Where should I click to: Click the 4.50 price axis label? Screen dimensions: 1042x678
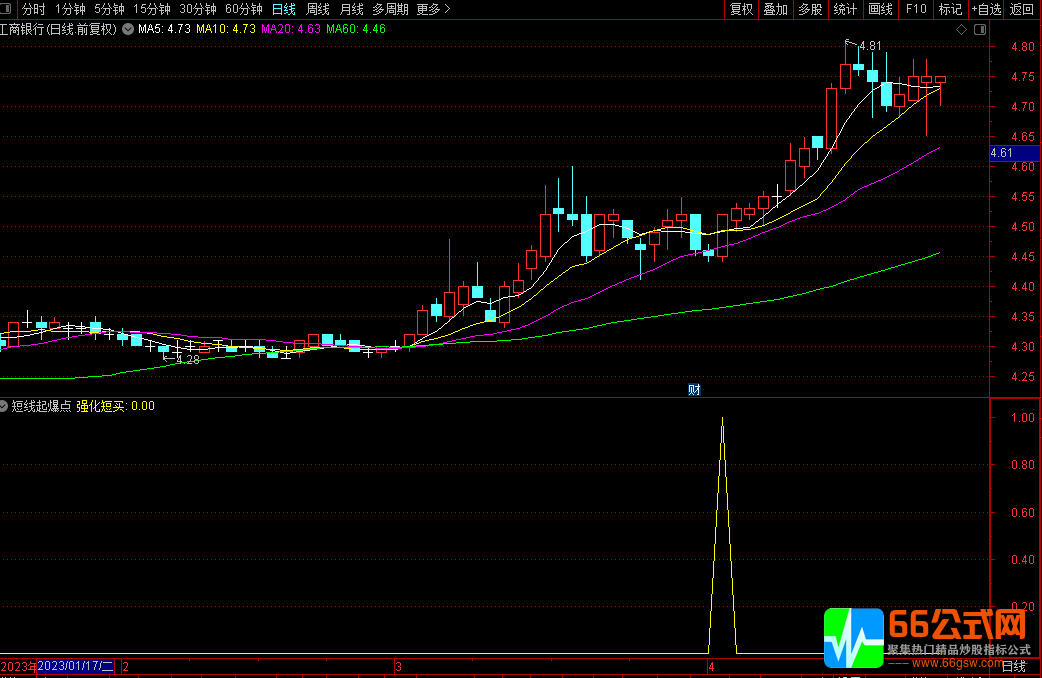tap(1023, 227)
